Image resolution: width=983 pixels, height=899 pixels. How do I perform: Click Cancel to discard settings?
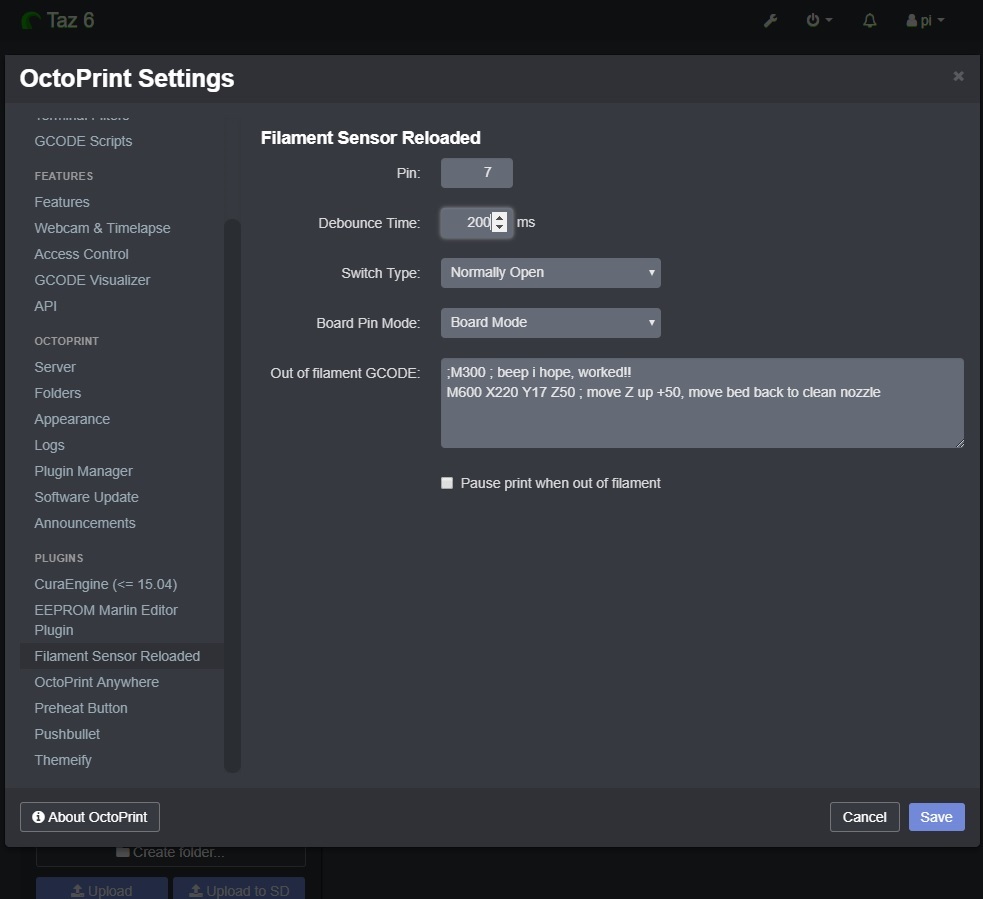coord(865,817)
